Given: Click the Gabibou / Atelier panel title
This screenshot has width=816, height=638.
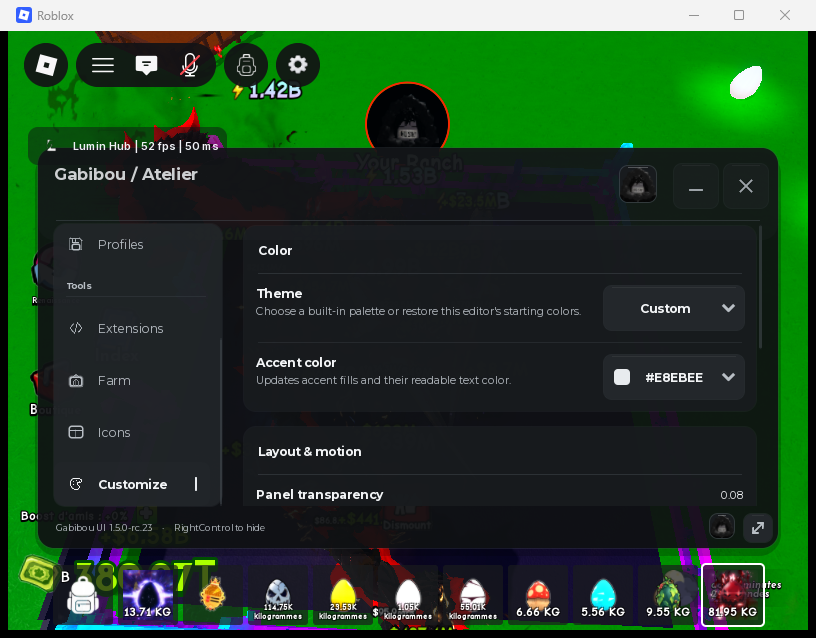Looking at the screenshot, I should (126, 174).
